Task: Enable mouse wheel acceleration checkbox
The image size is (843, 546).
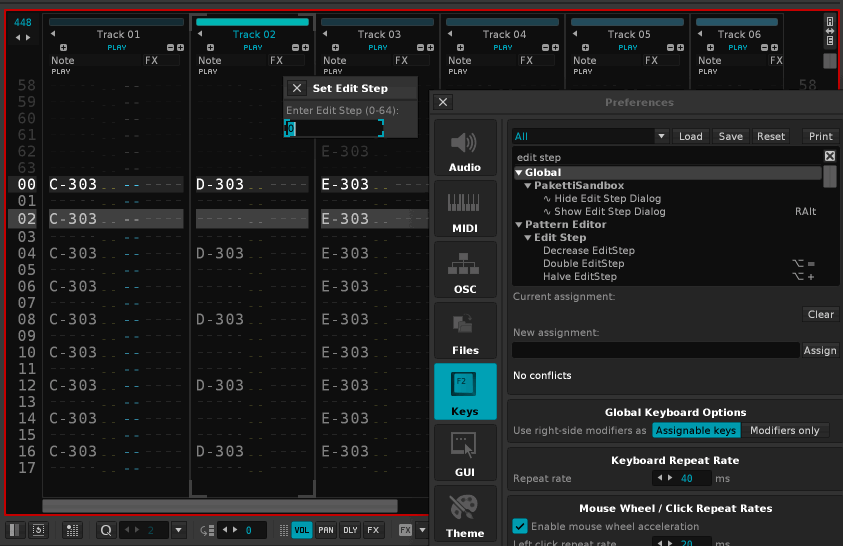Action: (x=520, y=526)
